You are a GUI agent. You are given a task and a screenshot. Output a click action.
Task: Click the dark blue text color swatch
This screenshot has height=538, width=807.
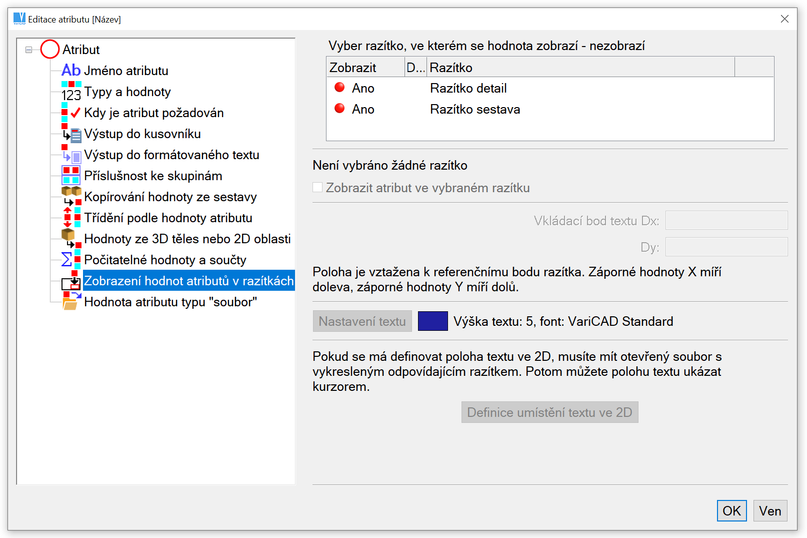tap(432, 321)
